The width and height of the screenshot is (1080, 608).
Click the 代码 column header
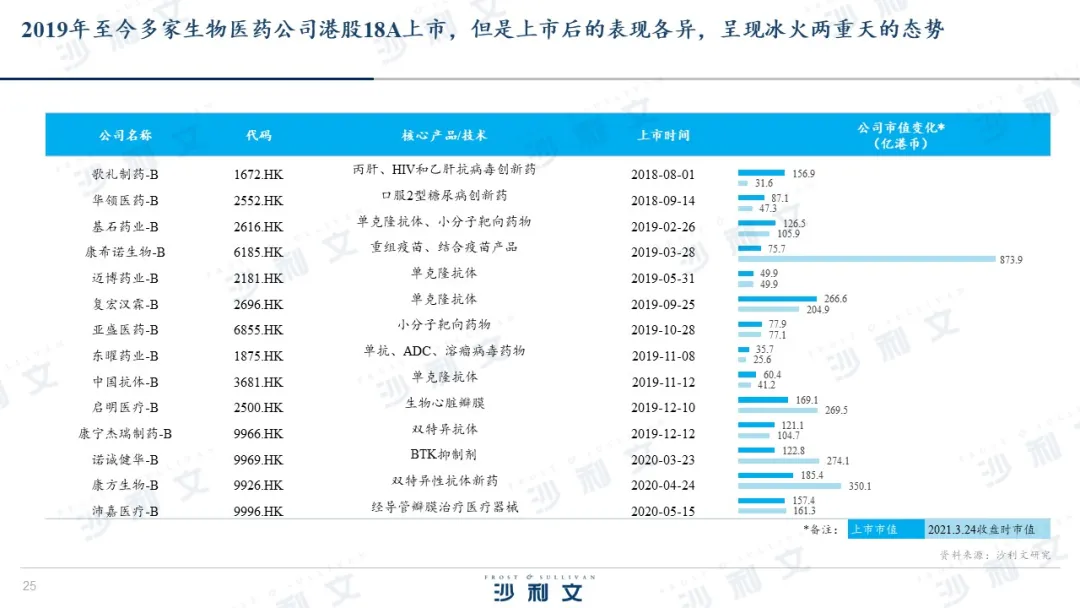point(258,135)
